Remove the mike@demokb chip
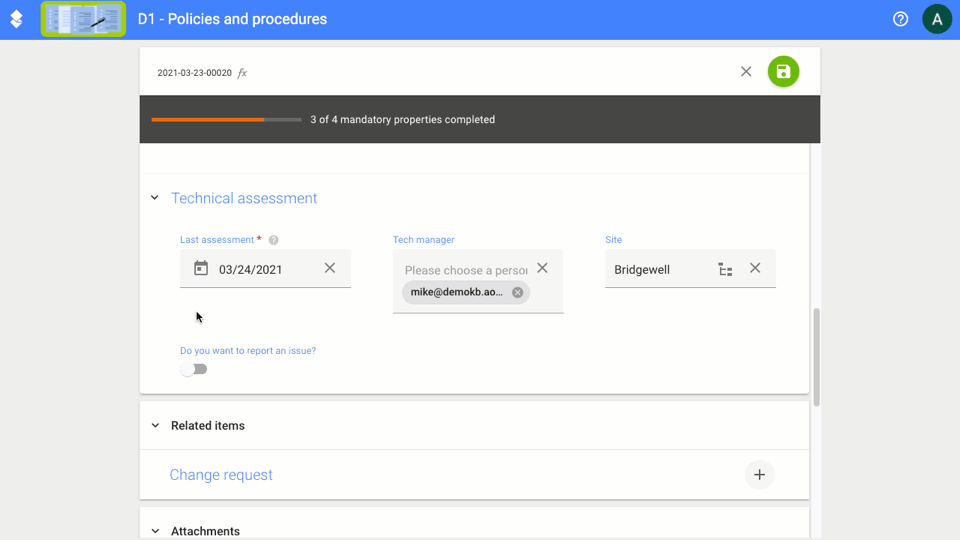This screenshot has width=960, height=540. point(517,293)
